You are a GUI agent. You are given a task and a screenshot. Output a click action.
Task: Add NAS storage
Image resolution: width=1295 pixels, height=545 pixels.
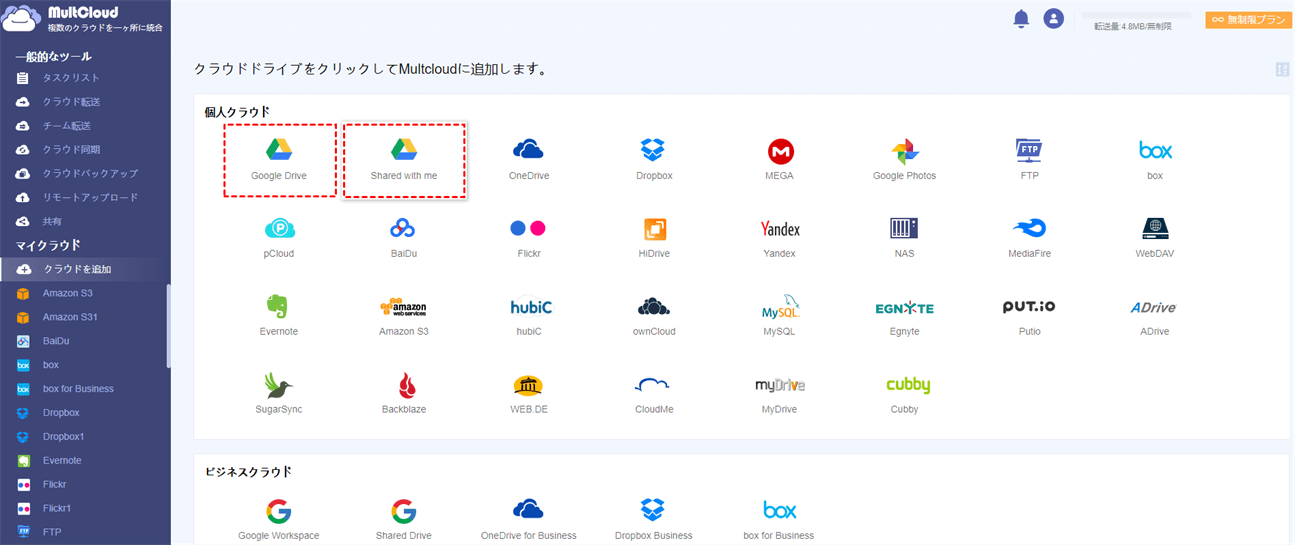[905, 238]
